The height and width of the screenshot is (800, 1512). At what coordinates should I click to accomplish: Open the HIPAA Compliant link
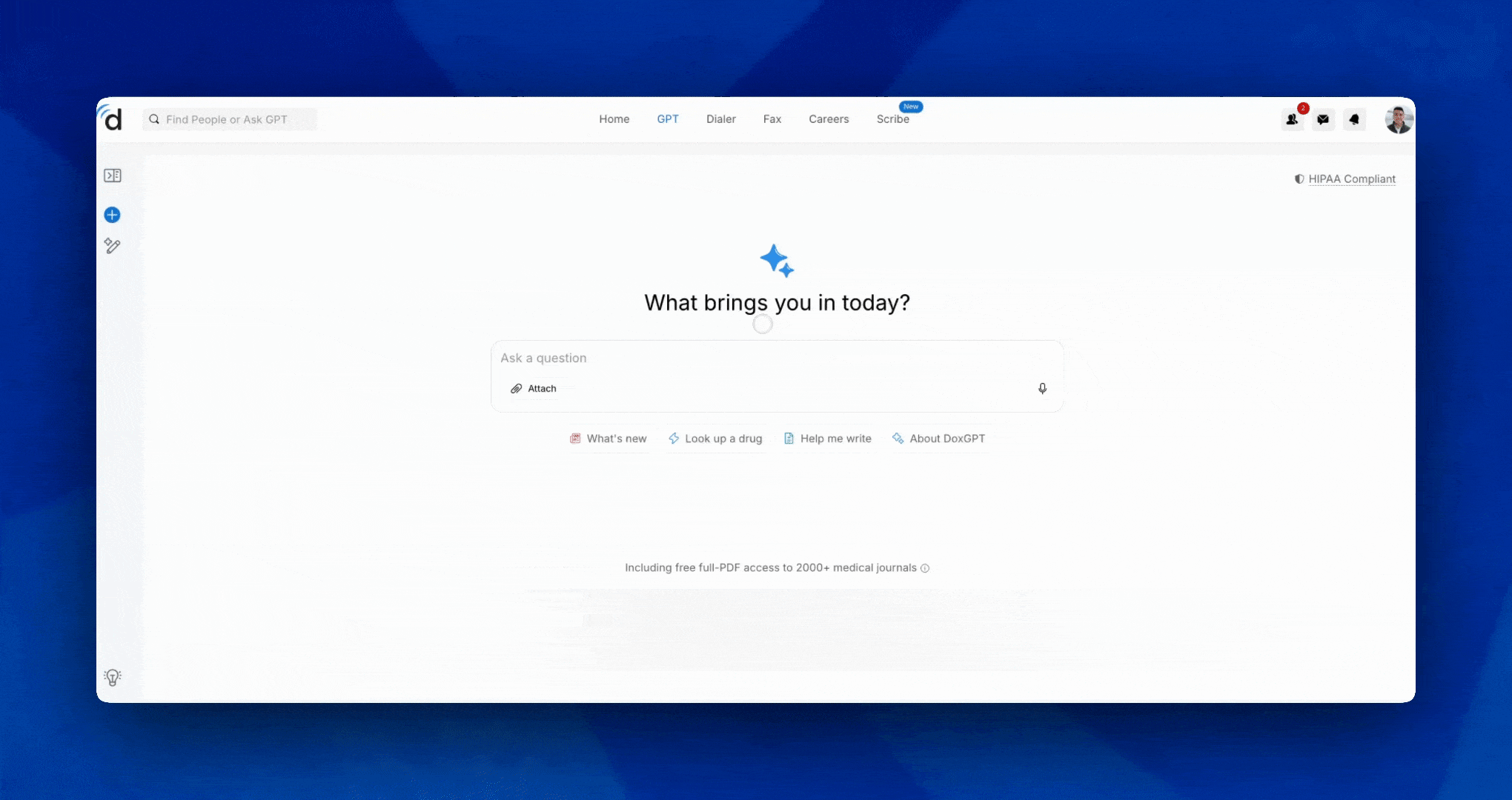(x=1351, y=179)
